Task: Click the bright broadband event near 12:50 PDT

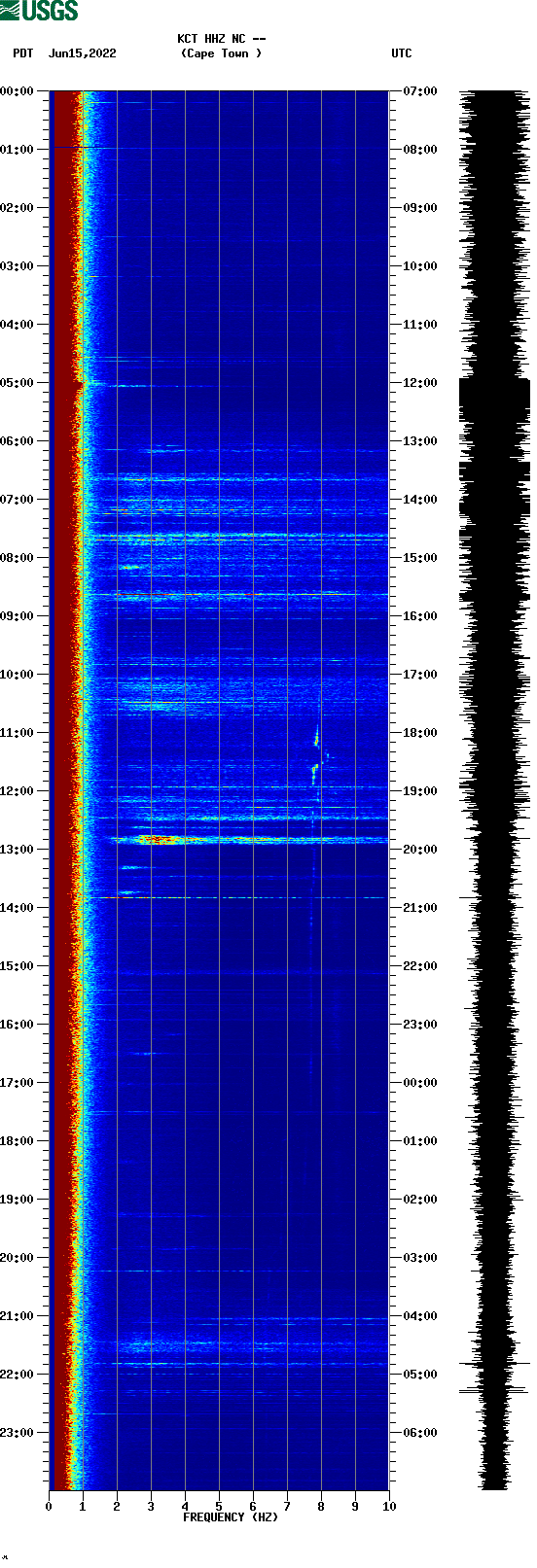Action: [249, 839]
